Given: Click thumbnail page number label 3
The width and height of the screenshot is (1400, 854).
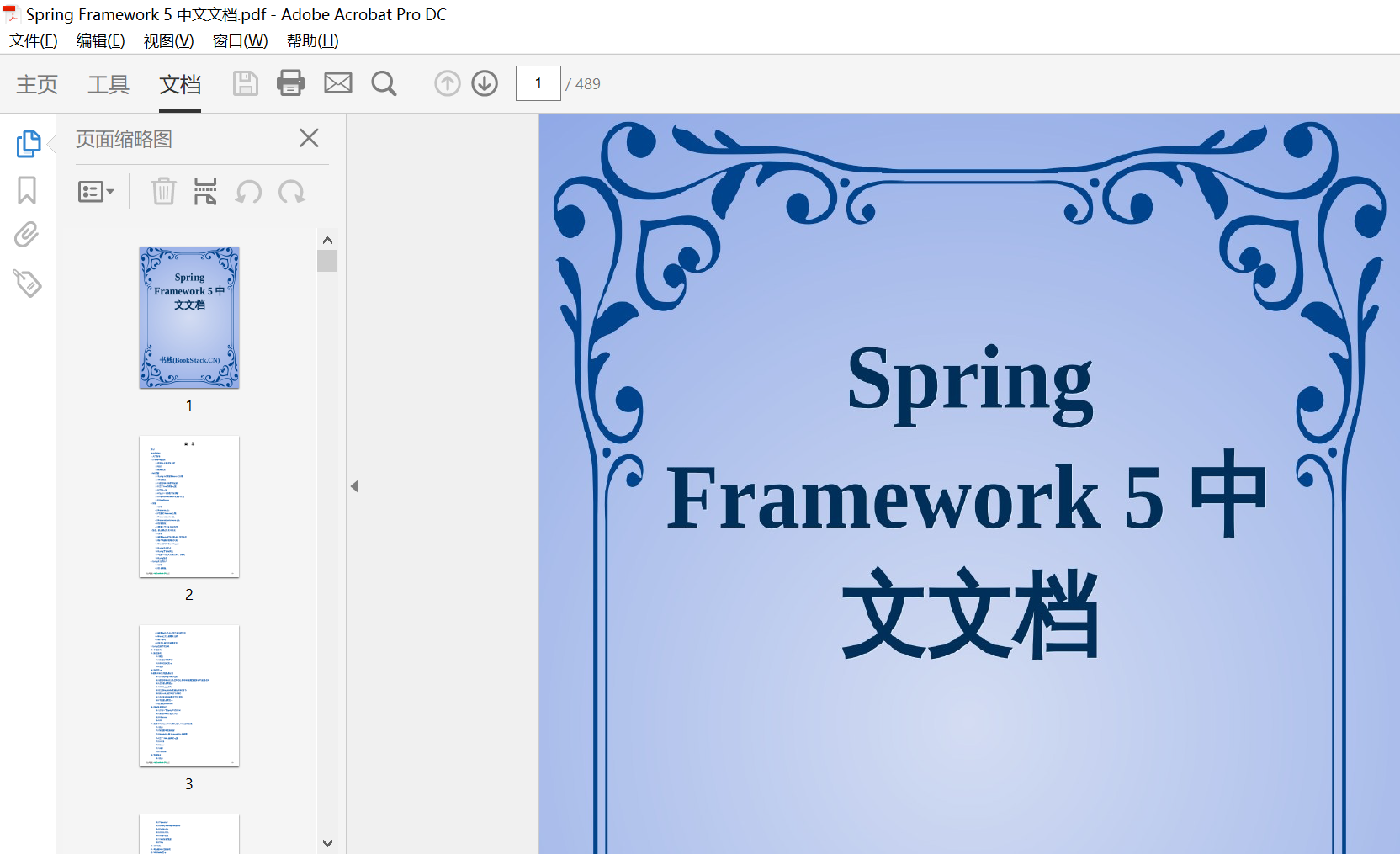Looking at the screenshot, I should (x=189, y=784).
